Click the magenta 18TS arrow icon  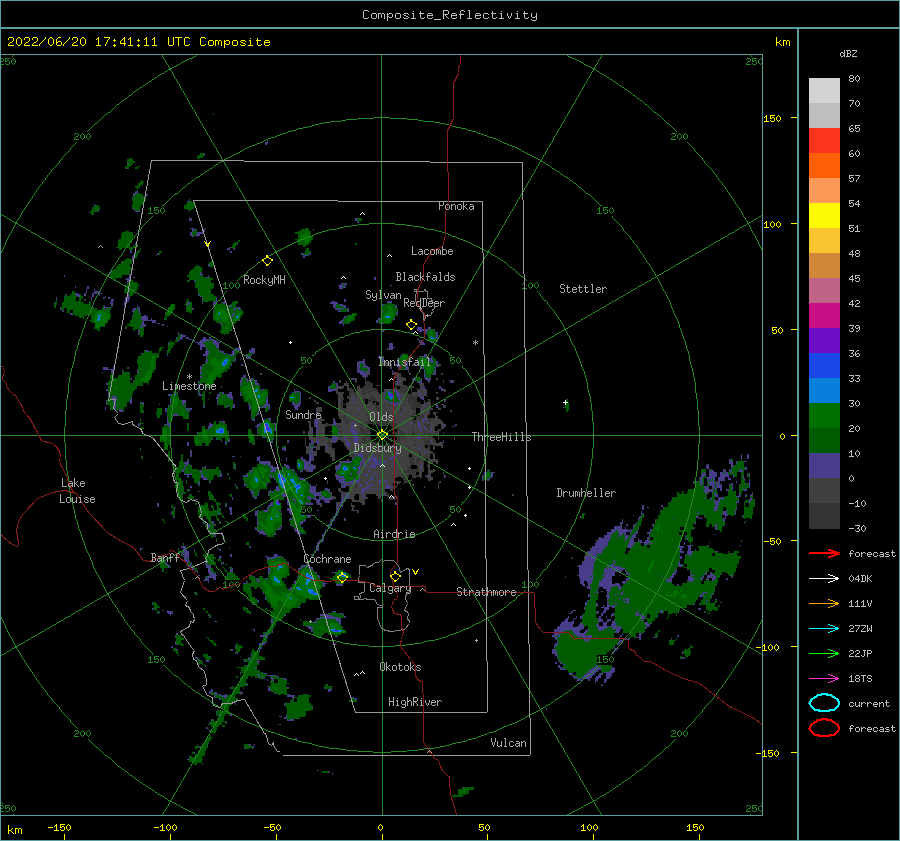[x=824, y=679]
